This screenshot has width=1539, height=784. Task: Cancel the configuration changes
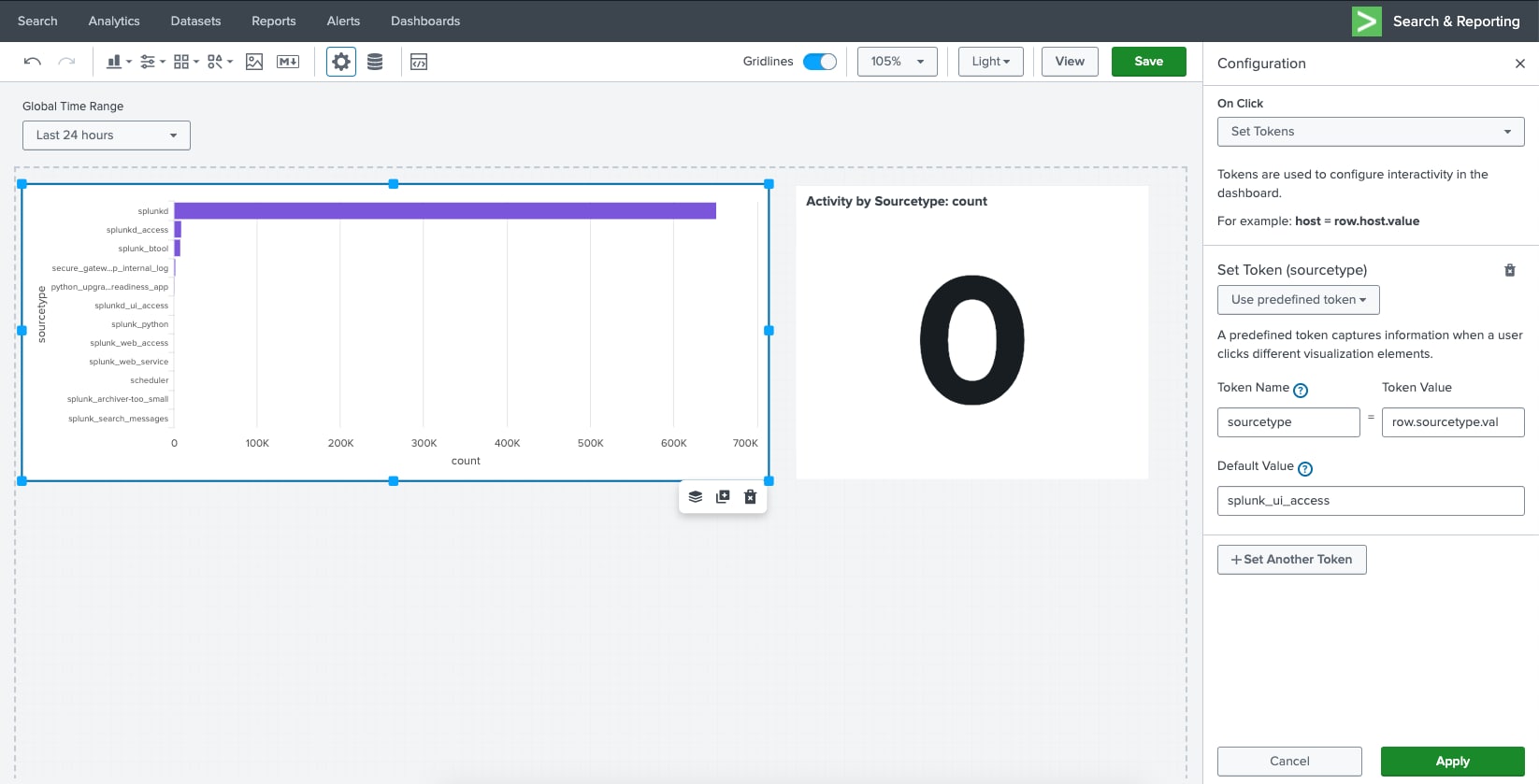(1289, 762)
